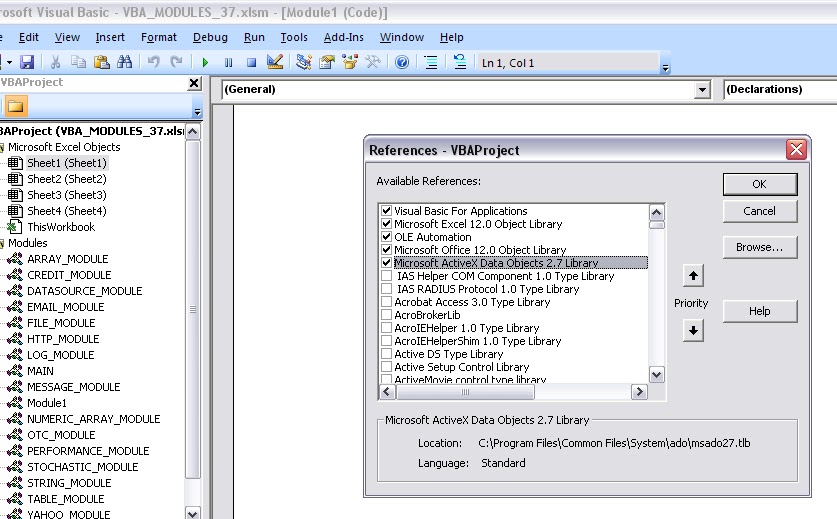This screenshot has height=519, width=837.
Task: Open Find with the binoculars icon
Action: click(124, 62)
